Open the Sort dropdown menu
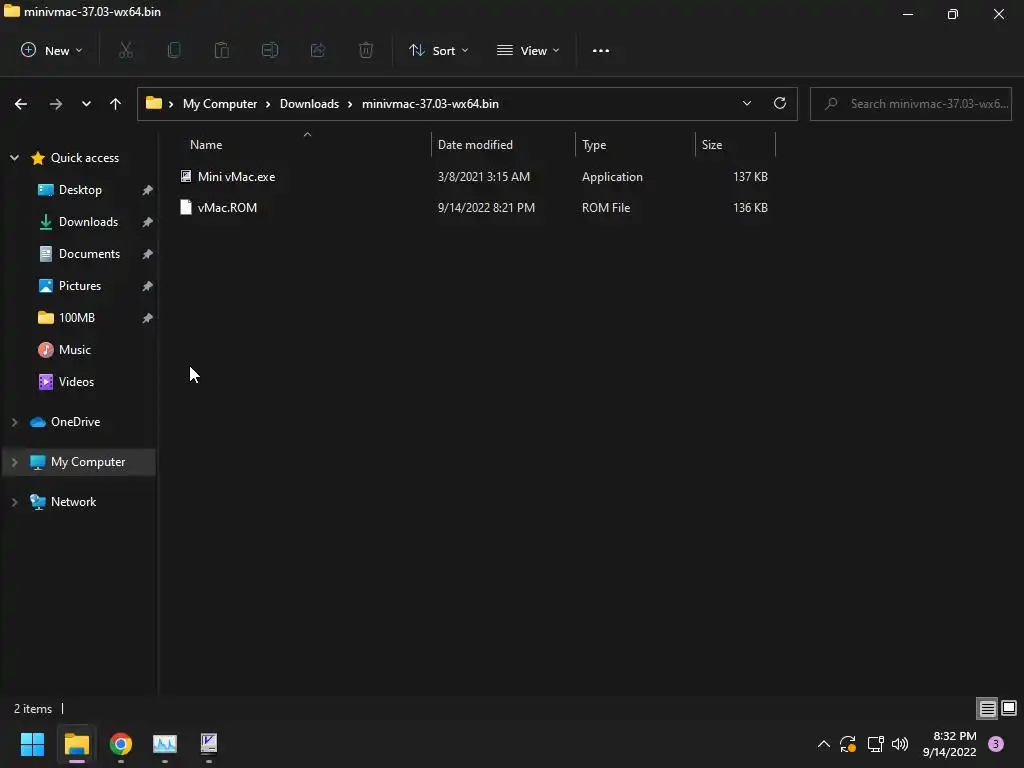Screen dimensions: 1024x768 point(438,50)
